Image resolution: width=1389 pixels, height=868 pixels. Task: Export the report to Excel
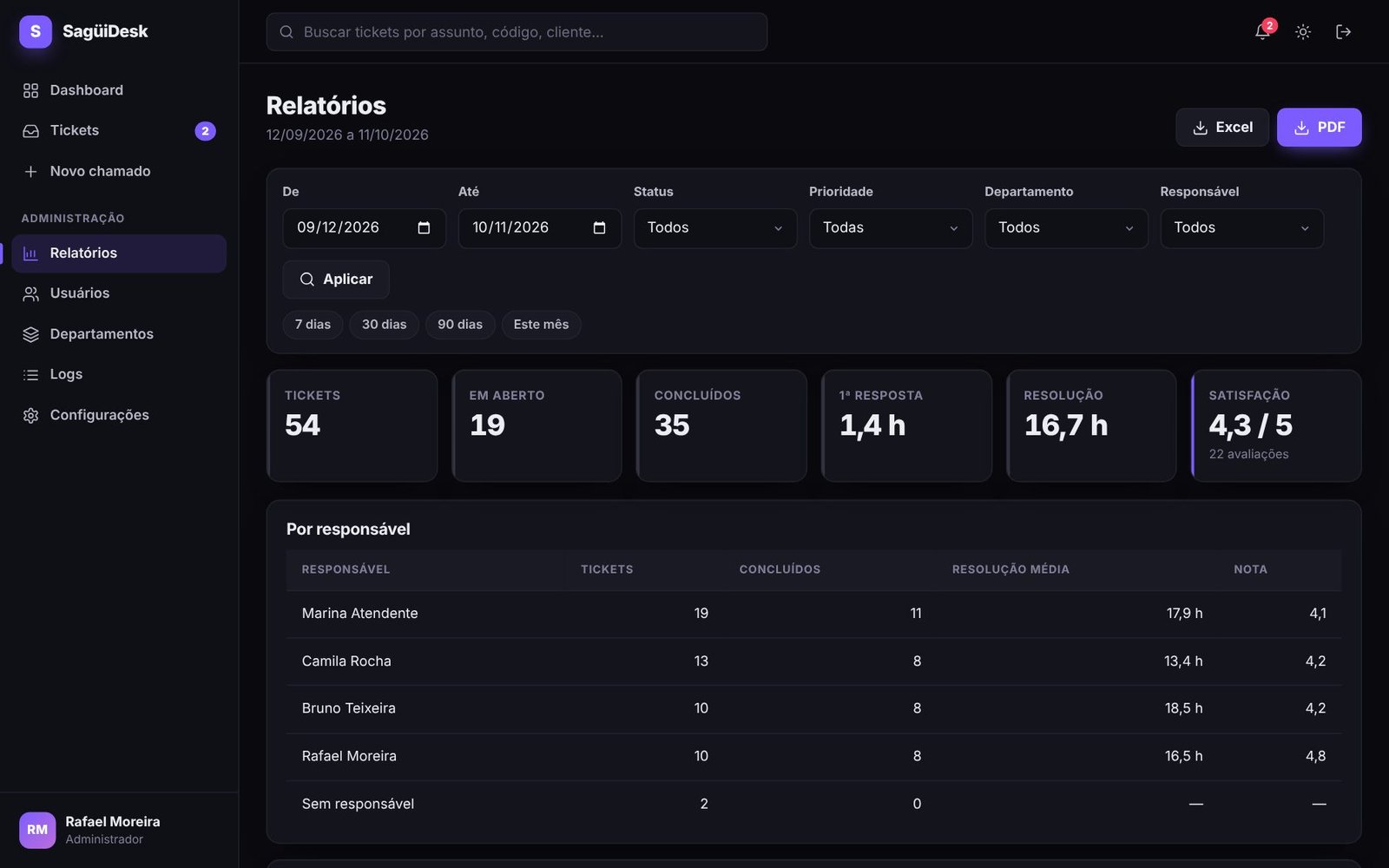pos(1222,128)
